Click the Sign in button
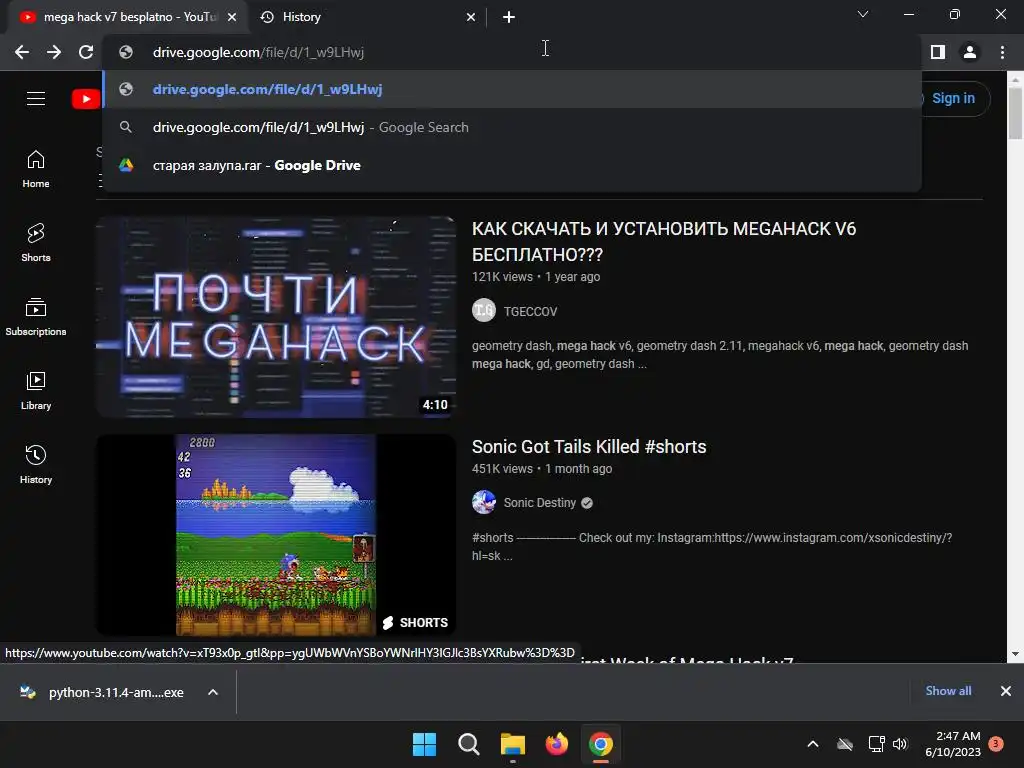The width and height of the screenshot is (1024, 768). click(x=953, y=99)
